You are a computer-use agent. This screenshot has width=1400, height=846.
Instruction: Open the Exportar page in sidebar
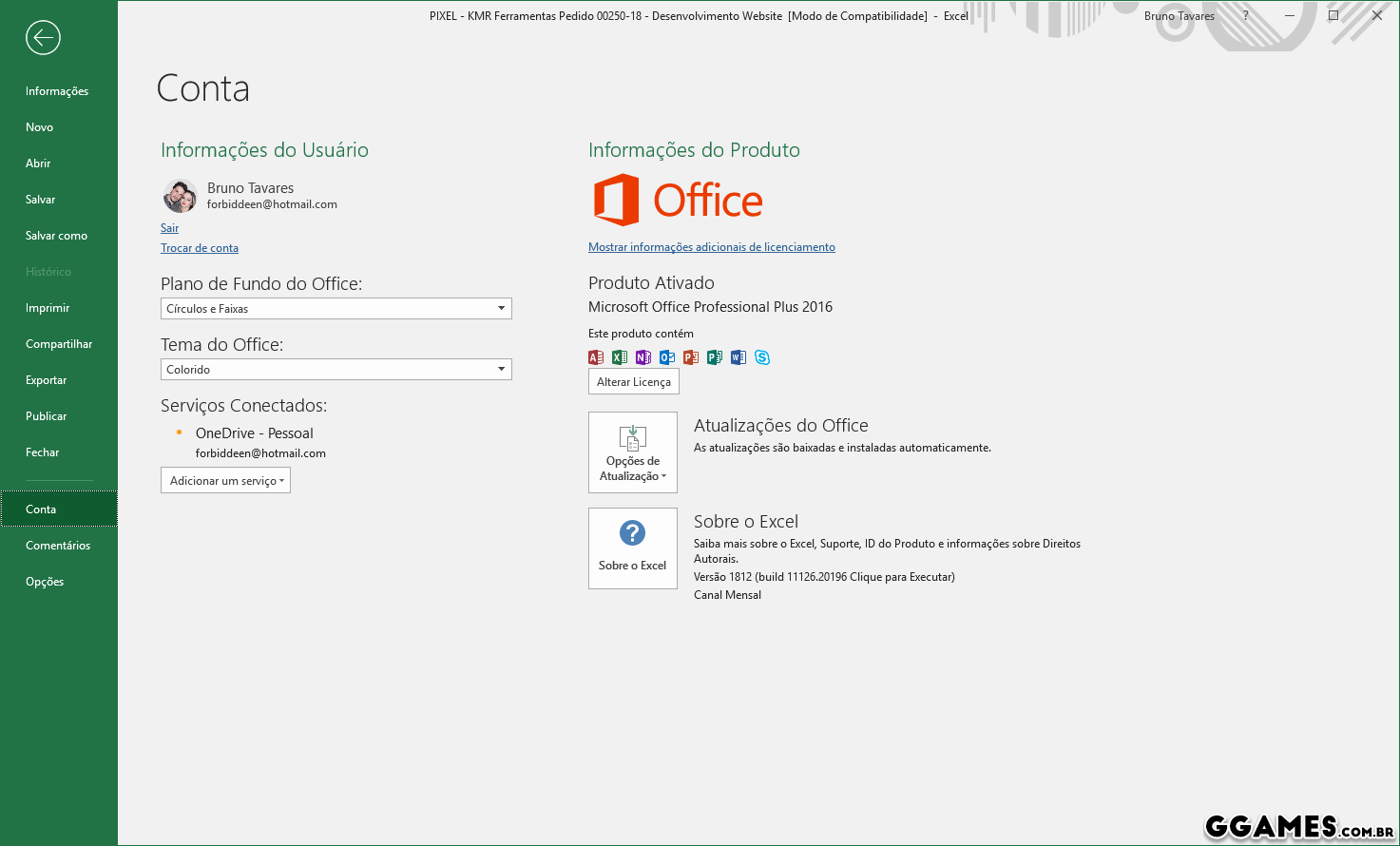click(46, 380)
